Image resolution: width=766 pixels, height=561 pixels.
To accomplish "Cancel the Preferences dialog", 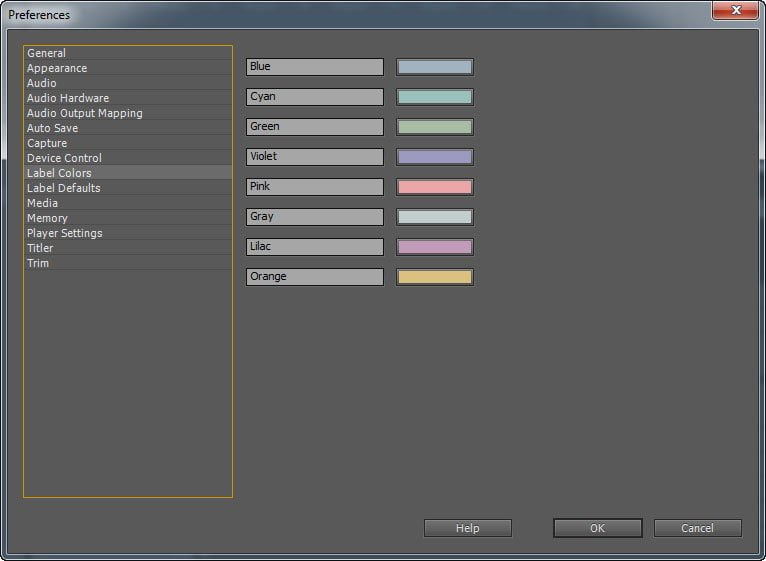I will coord(698,528).
